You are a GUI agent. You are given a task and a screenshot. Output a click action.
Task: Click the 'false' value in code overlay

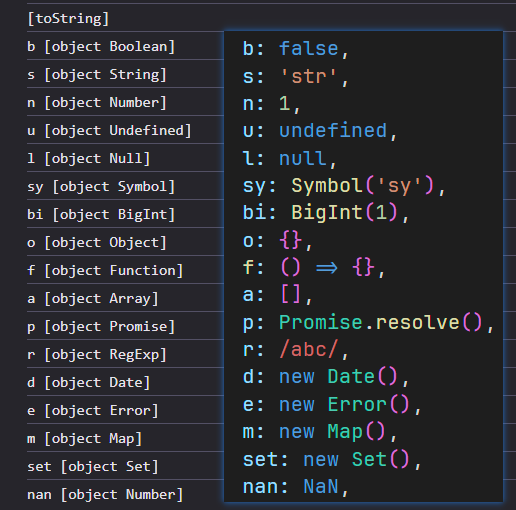(309, 49)
